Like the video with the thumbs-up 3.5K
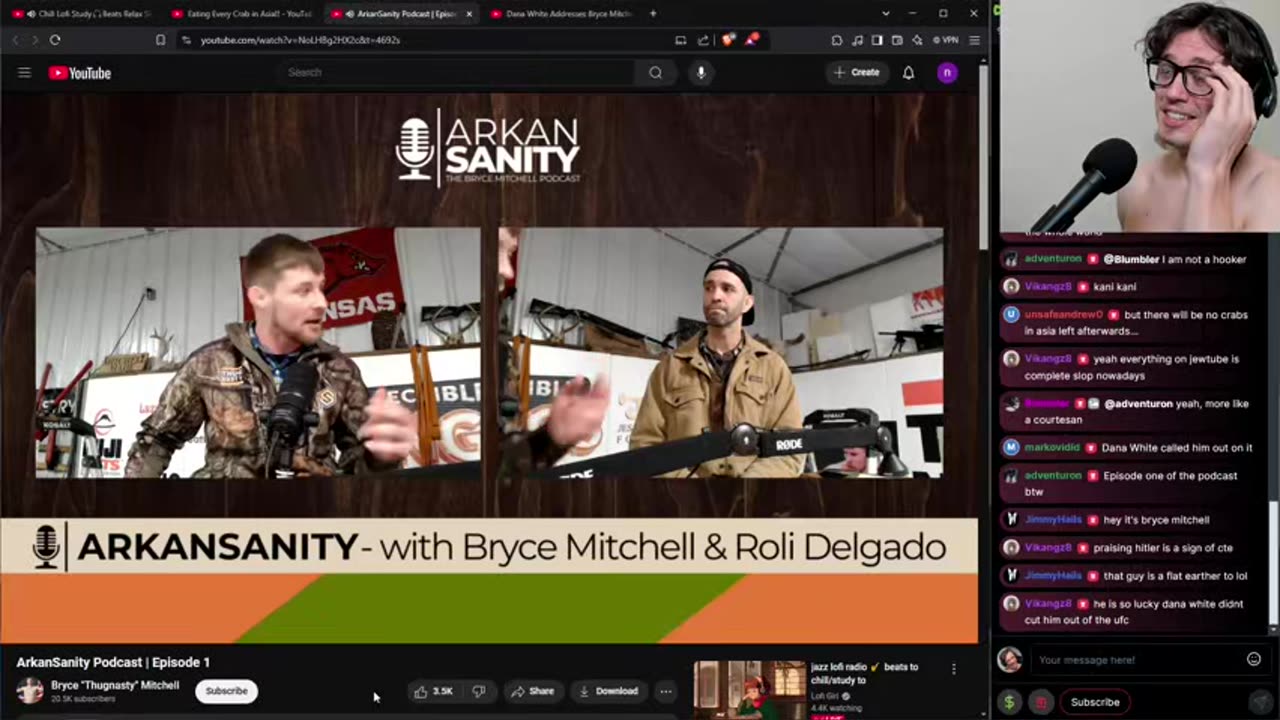Viewport: 1280px width, 720px height. coord(434,691)
